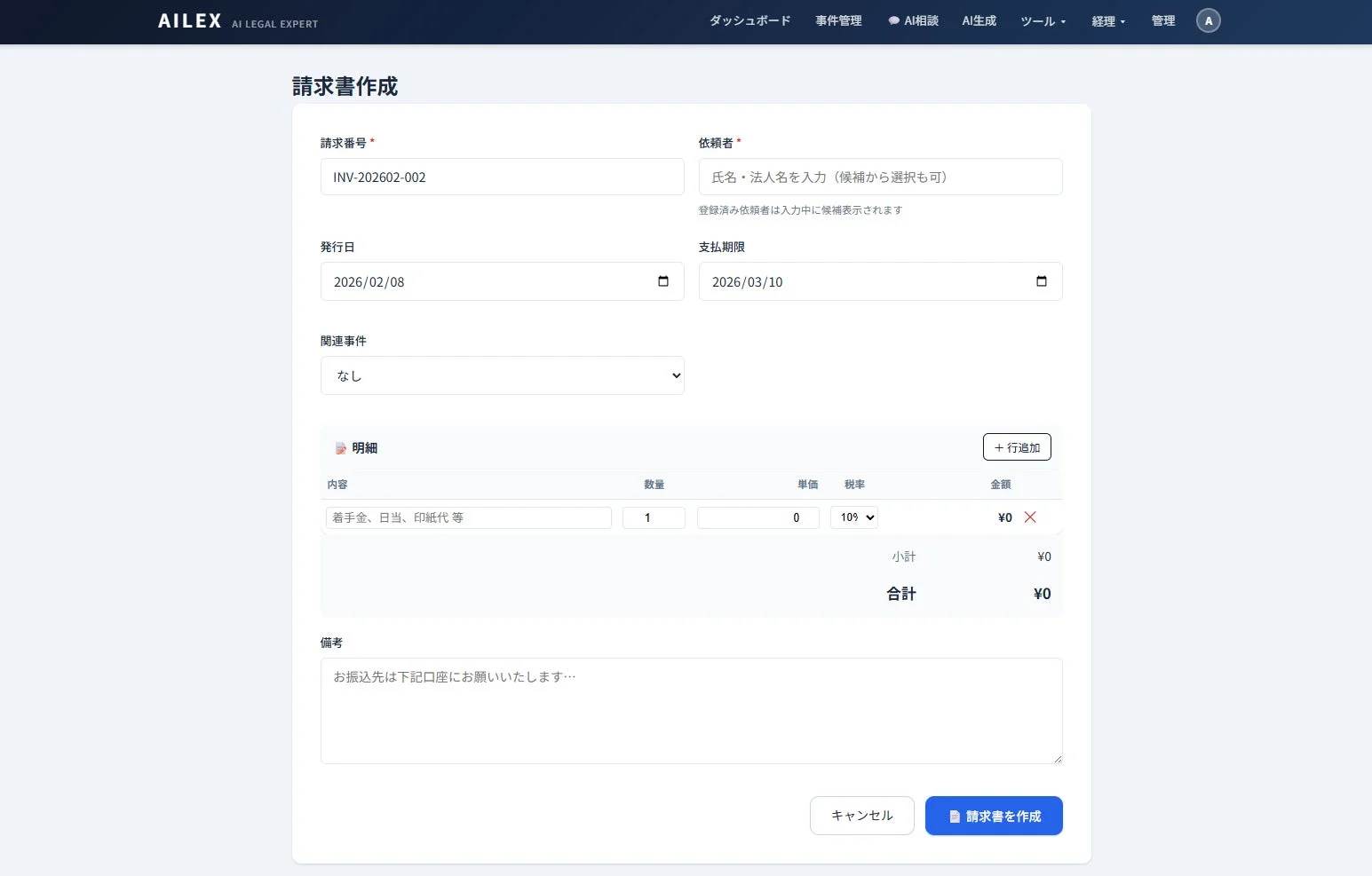Click the document icon next to 明細
This screenshot has height=876, width=1372.
[x=341, y=447]
